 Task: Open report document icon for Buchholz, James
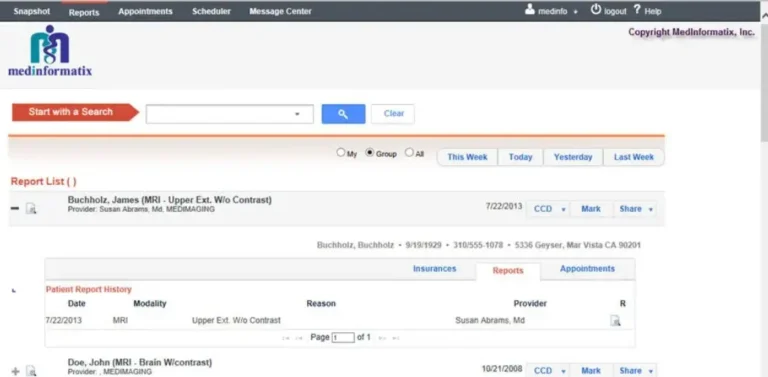pyautogui.click(x=31, y=209)
